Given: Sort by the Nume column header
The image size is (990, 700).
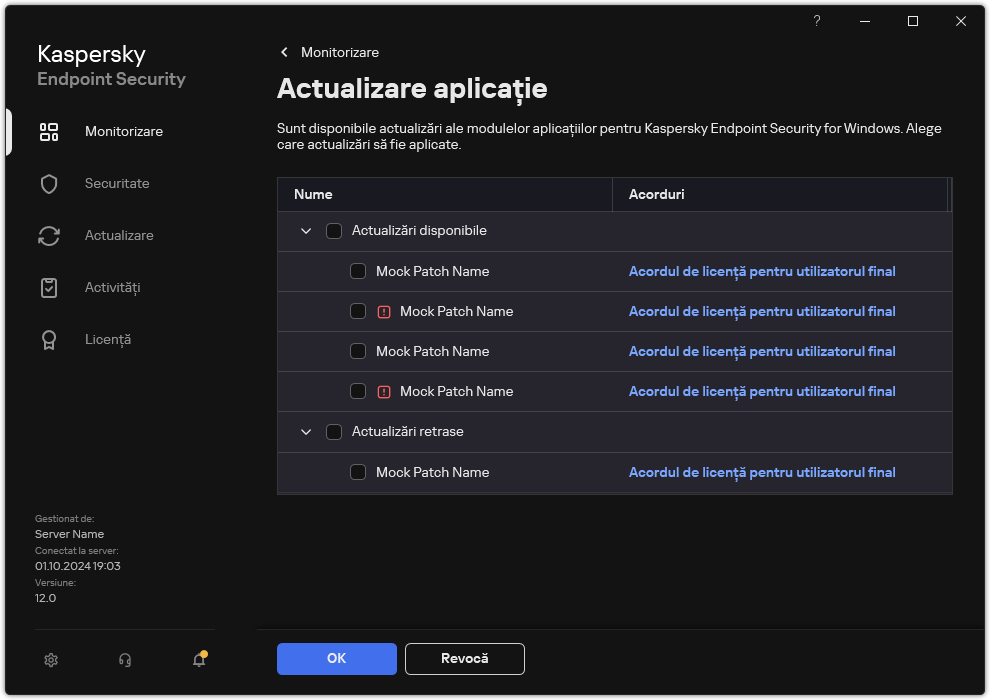Looking at the screenshot, I should click(x=310, y=194).
